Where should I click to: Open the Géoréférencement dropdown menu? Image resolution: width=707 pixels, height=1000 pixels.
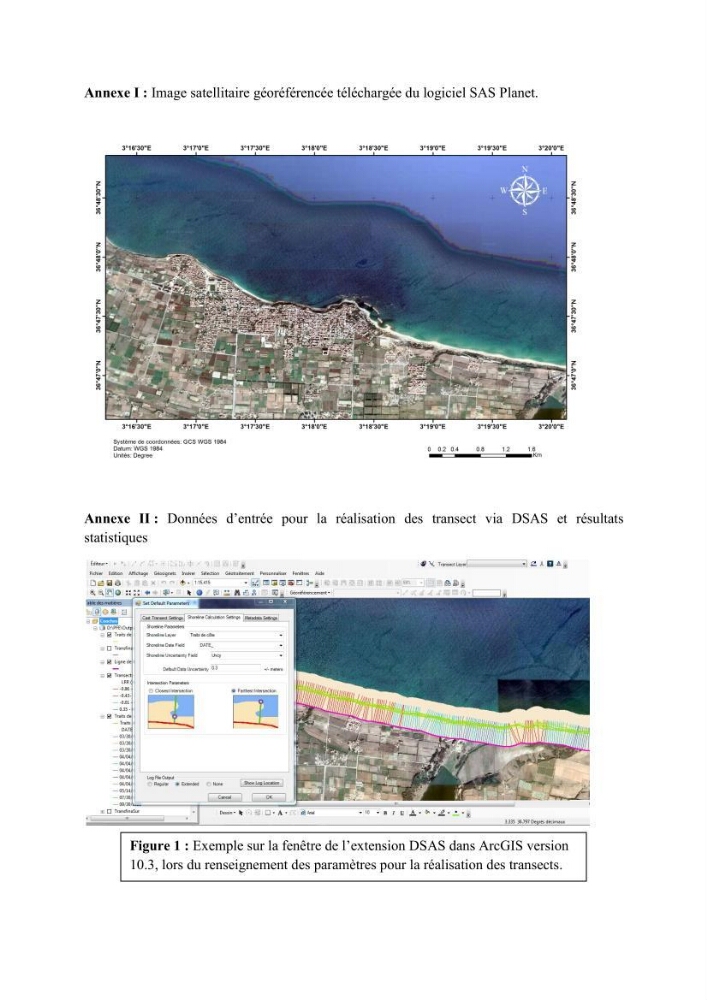tap(310, 592)
